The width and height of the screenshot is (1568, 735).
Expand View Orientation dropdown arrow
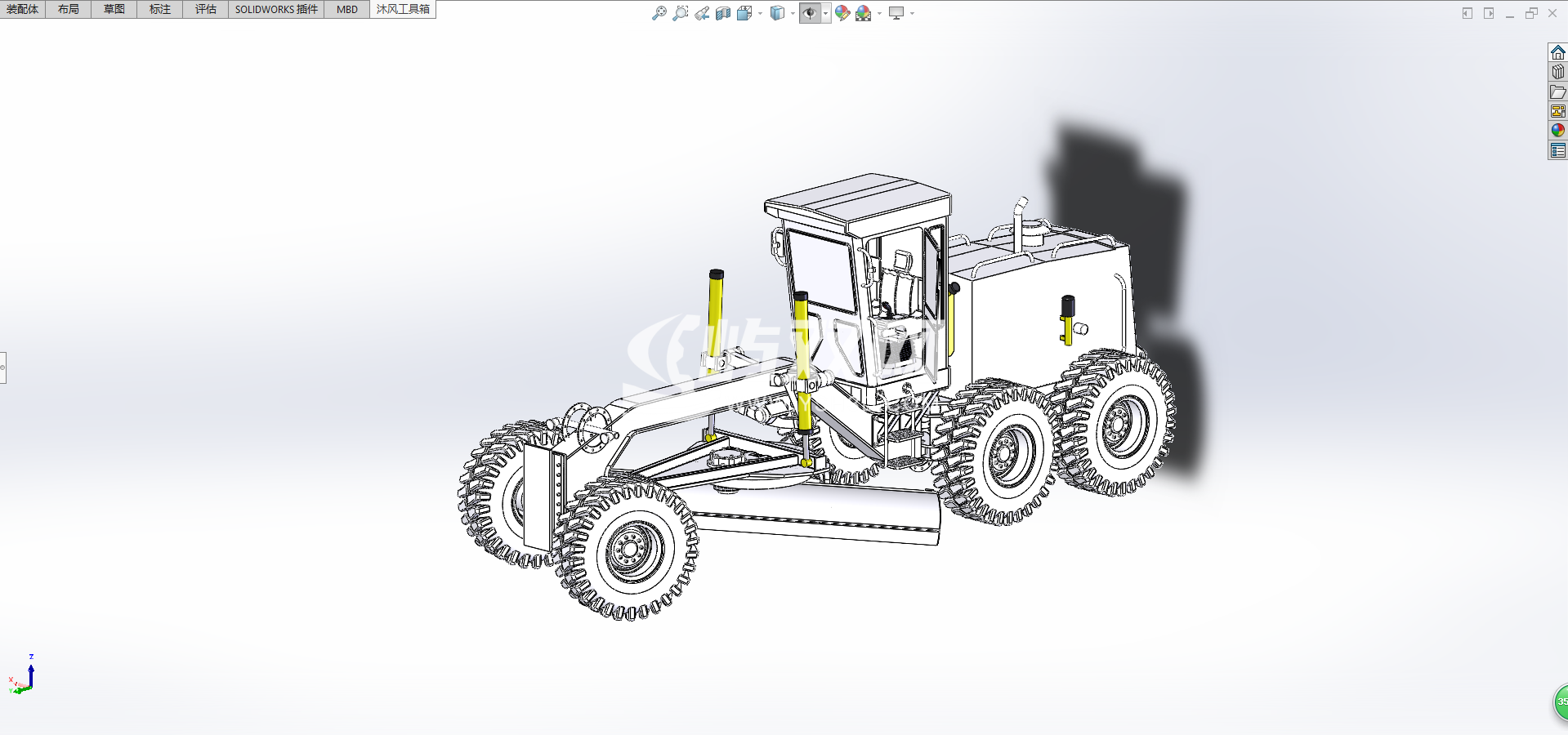coord(760,13)
